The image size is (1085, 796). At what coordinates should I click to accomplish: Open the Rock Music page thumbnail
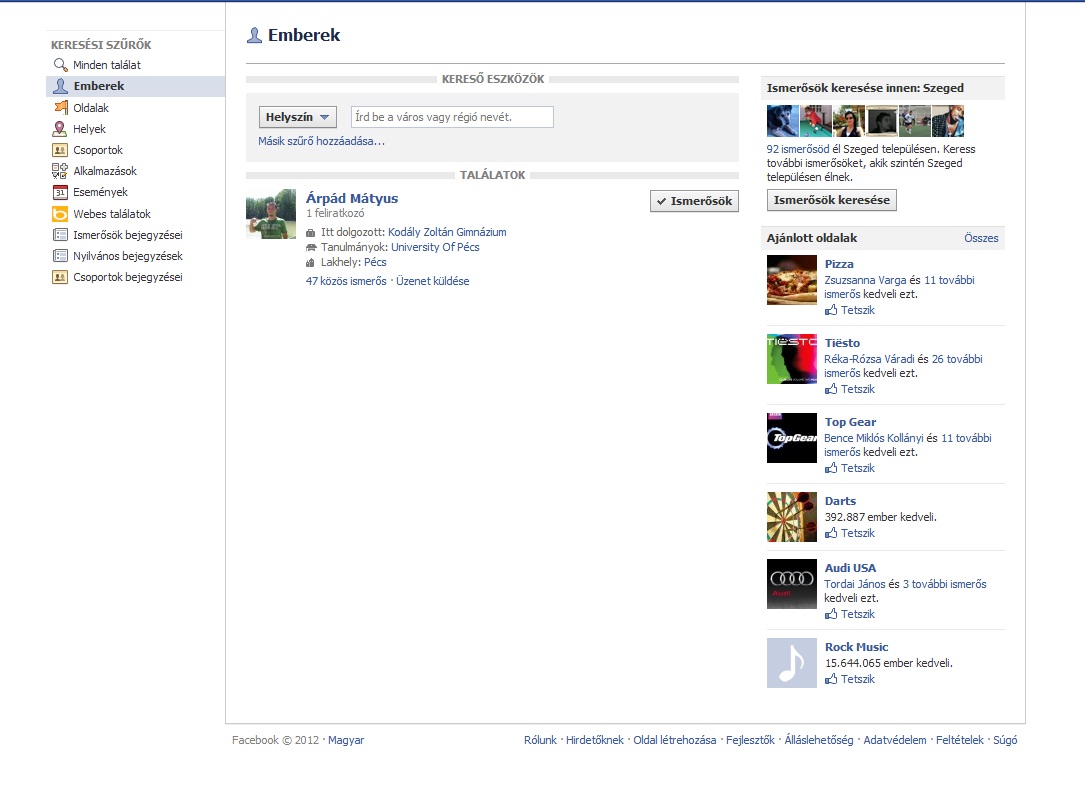point(792,663)
